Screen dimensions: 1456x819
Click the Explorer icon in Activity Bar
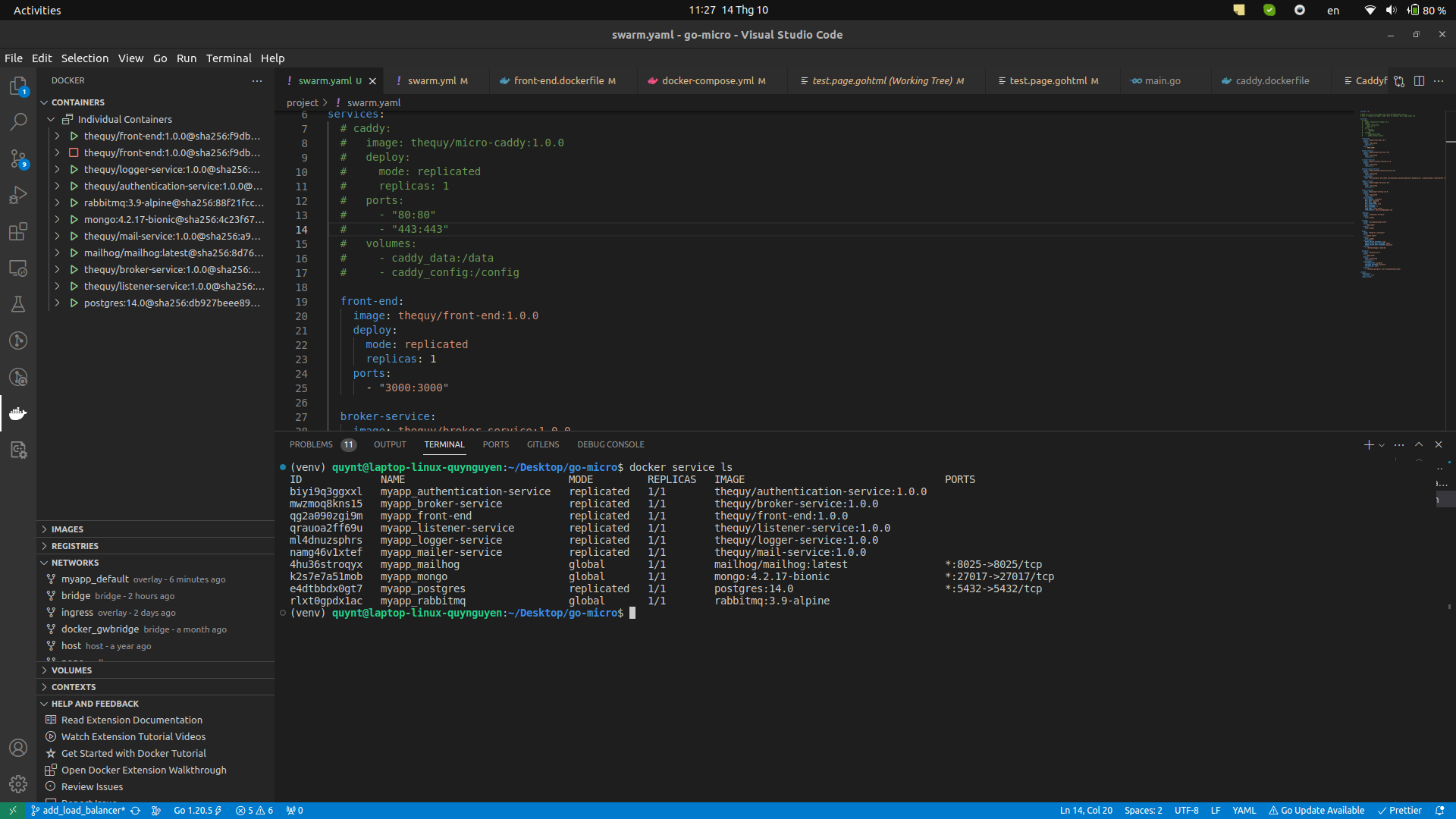[18, 86]
